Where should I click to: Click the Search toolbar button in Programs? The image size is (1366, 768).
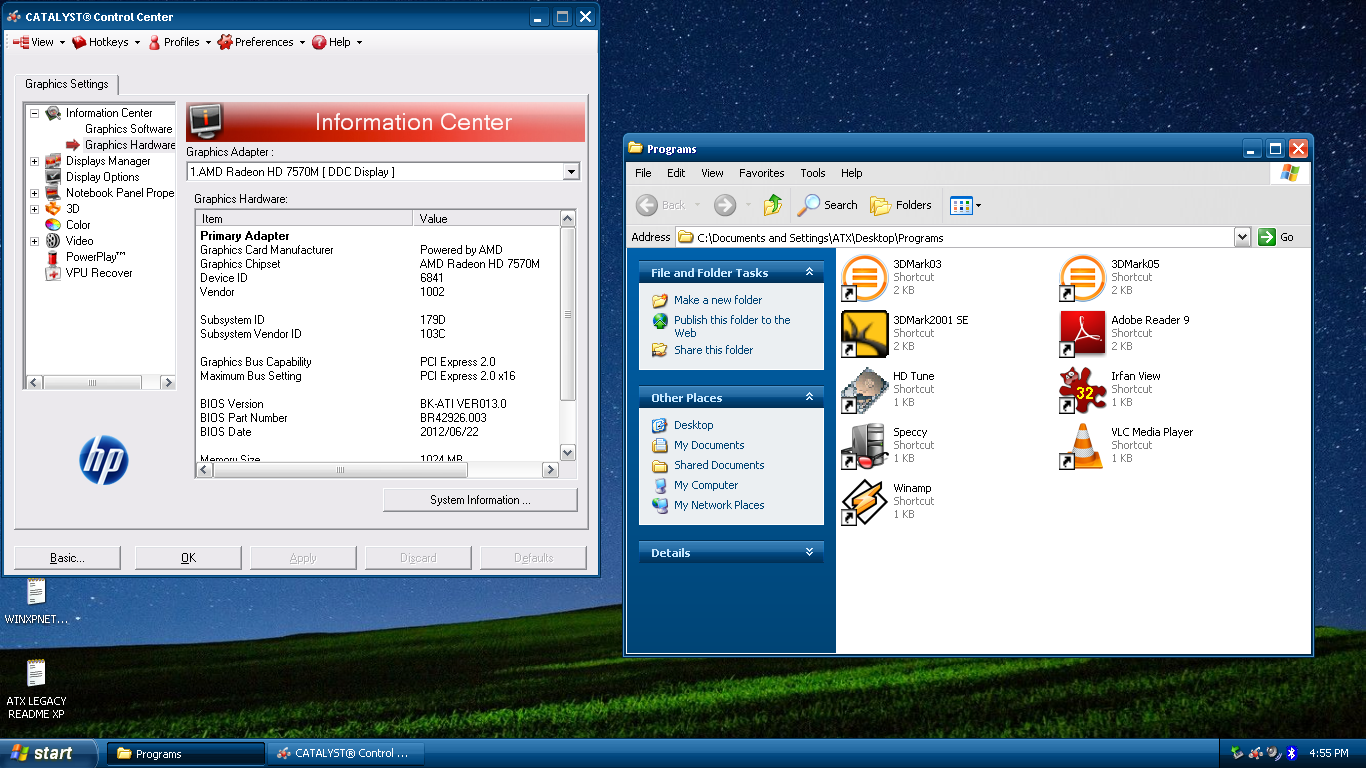click(828, 205)
